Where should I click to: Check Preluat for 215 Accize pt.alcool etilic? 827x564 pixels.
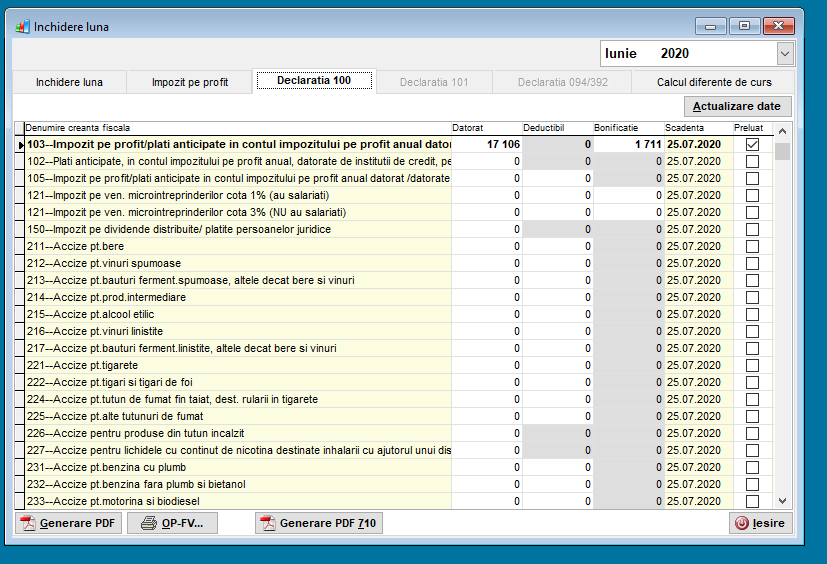point(753,314)
